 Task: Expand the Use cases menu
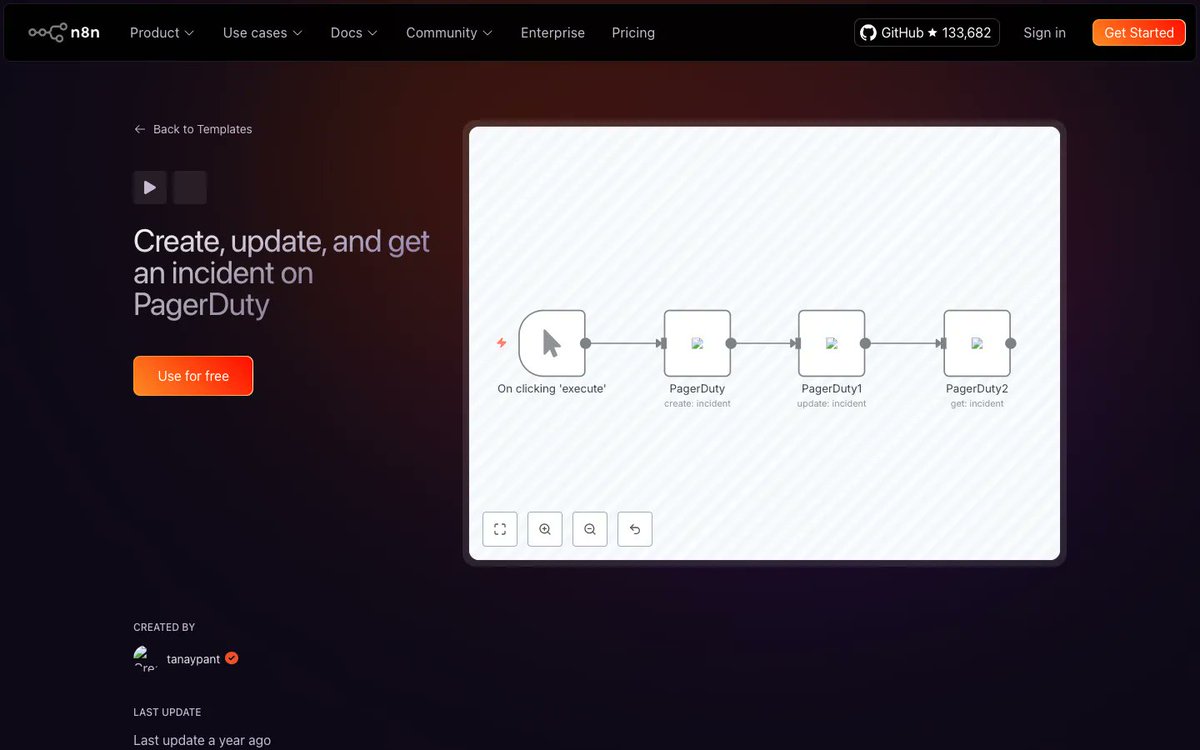click(x=262, y=33)
